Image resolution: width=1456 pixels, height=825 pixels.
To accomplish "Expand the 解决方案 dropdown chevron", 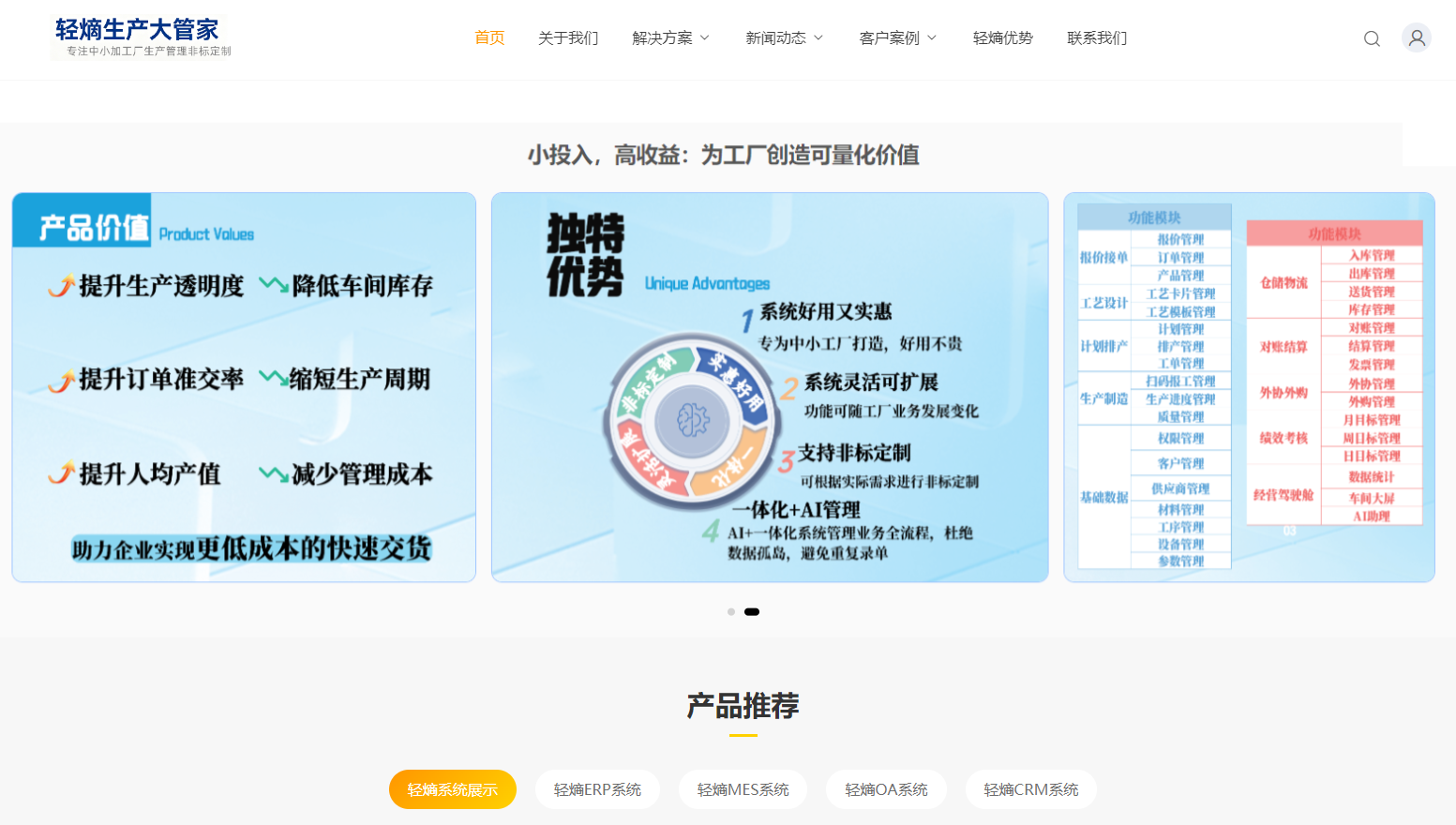I will pos(705,37).
